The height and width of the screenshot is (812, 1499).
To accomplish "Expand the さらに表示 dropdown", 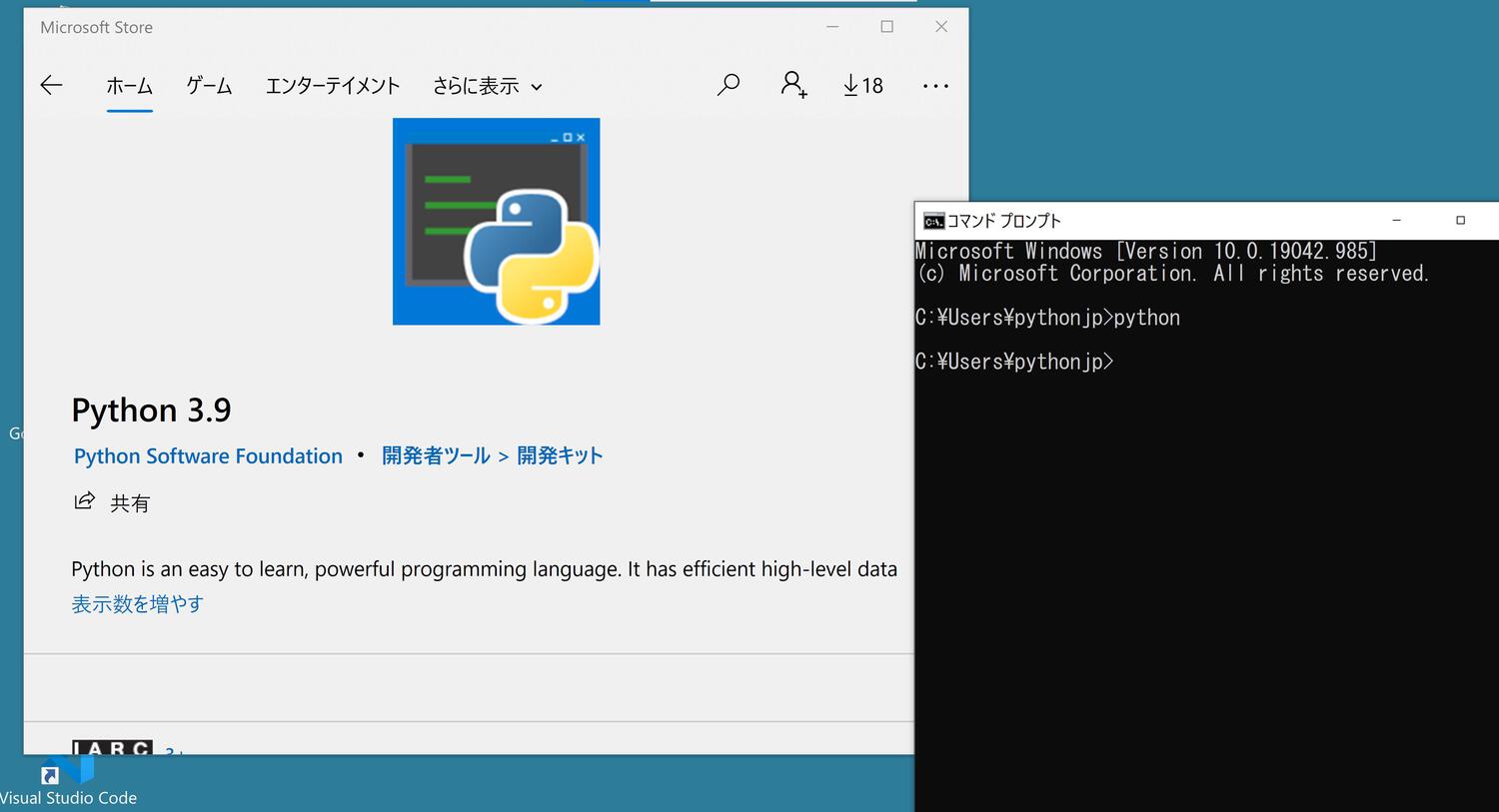I will tap(488, 86).
